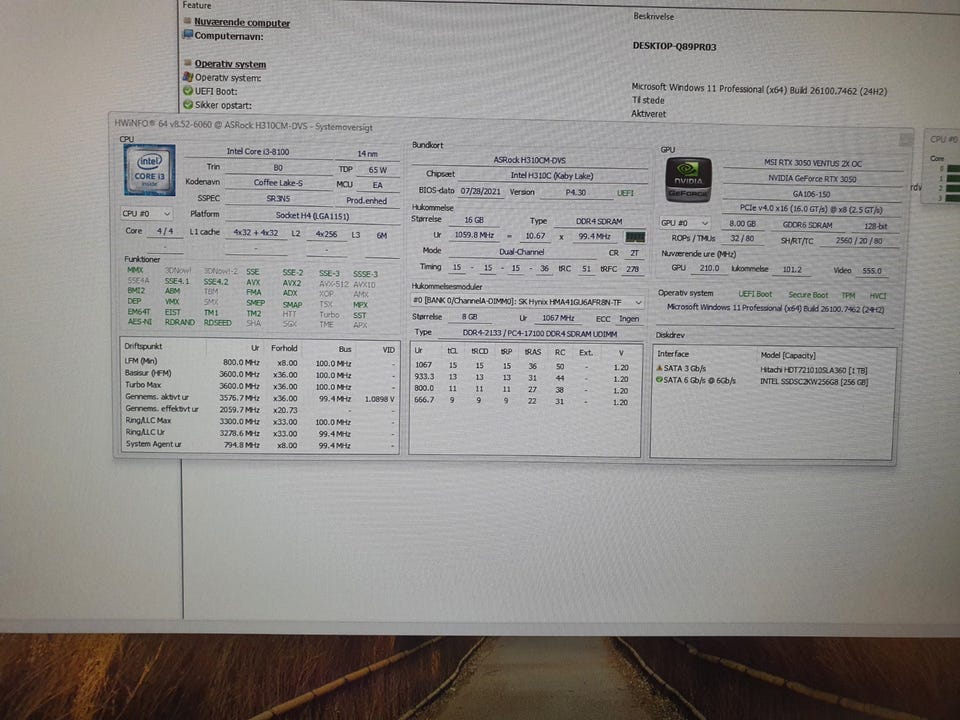Click the LFM (Min) row in Driftspunkt table
Image resolution: width=960 pixels, height=720 pixels.
(x=260, y=362)
